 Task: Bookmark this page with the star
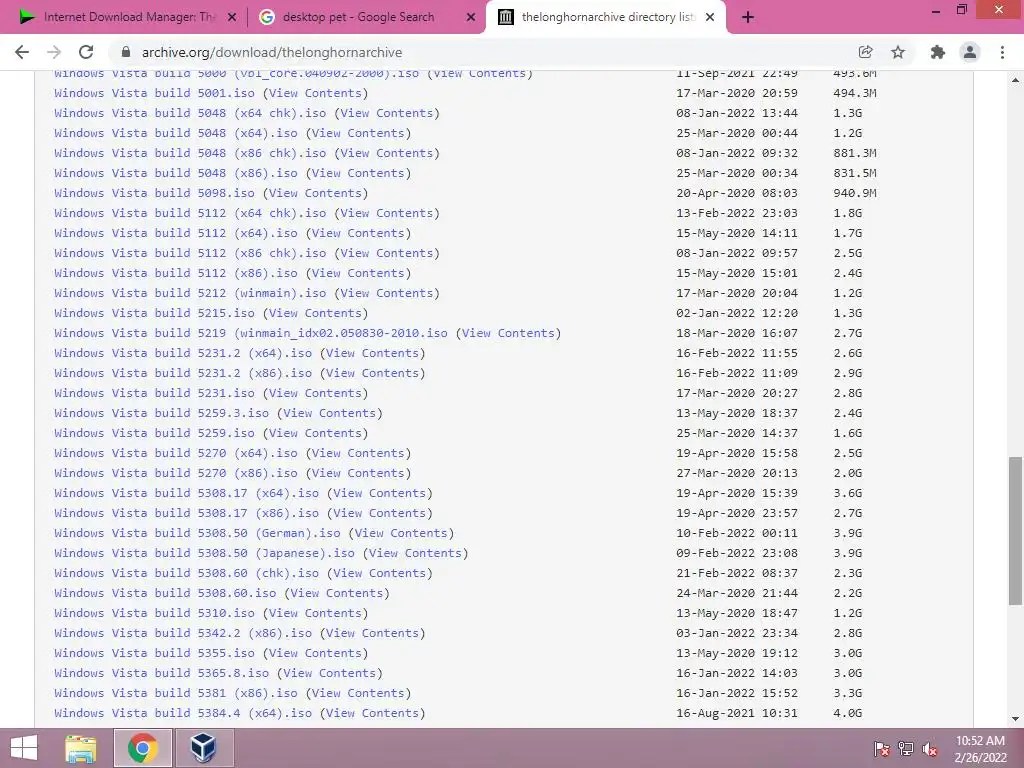[x=898, y=52]
